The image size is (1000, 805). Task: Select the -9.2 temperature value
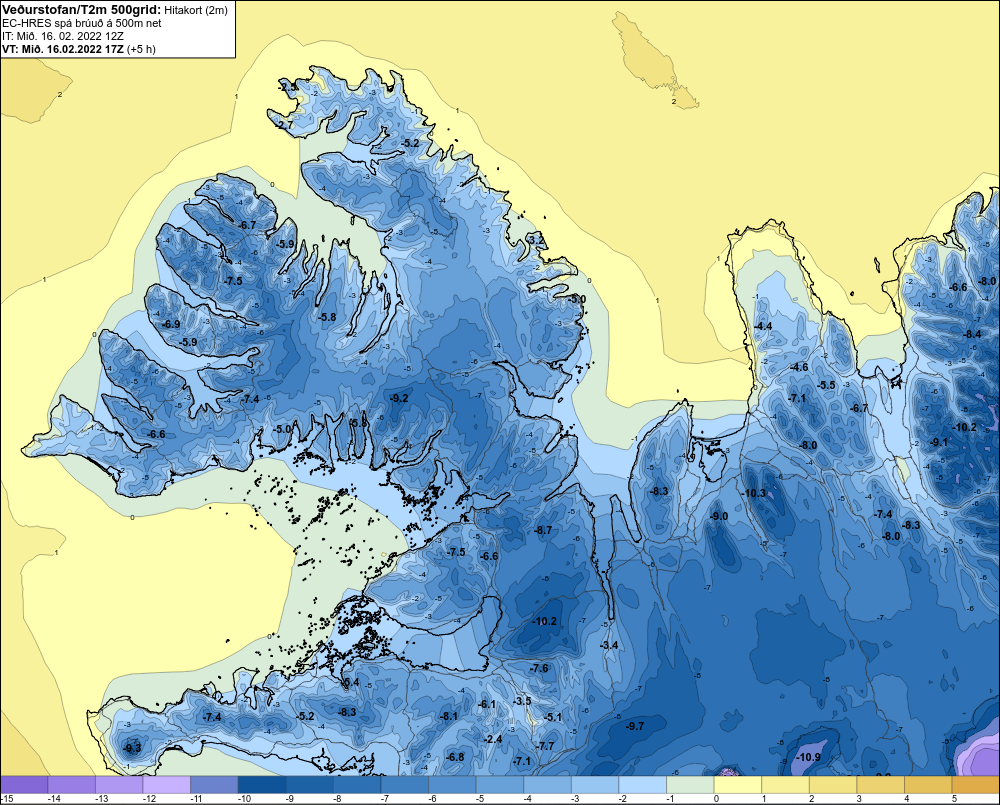pos(399,398)
